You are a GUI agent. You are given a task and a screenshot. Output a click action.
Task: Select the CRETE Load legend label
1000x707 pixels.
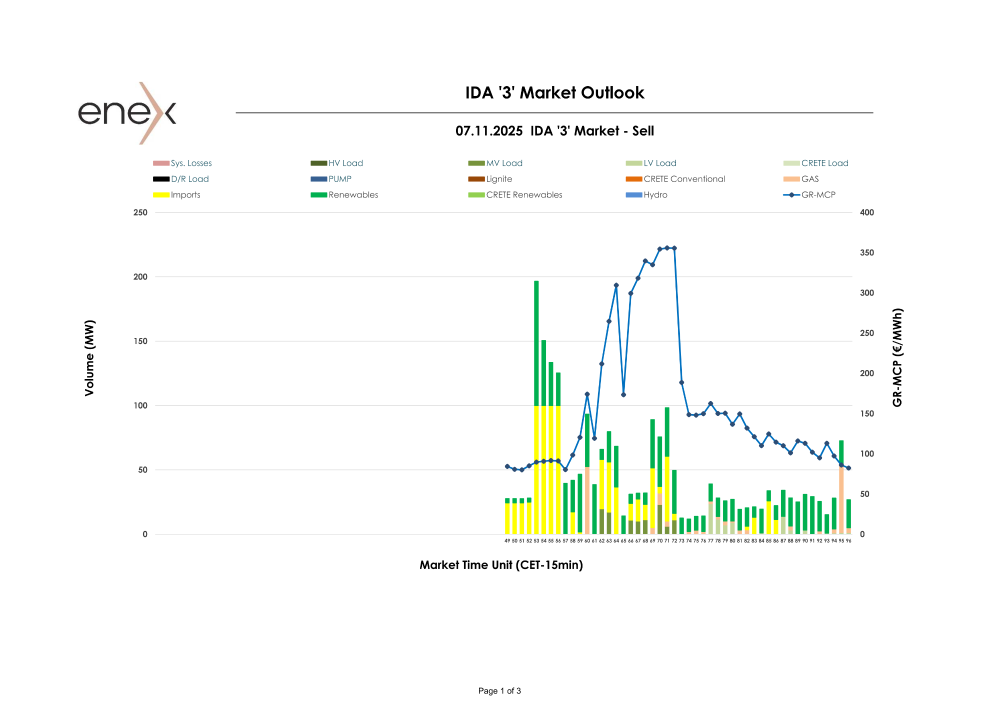824,163
